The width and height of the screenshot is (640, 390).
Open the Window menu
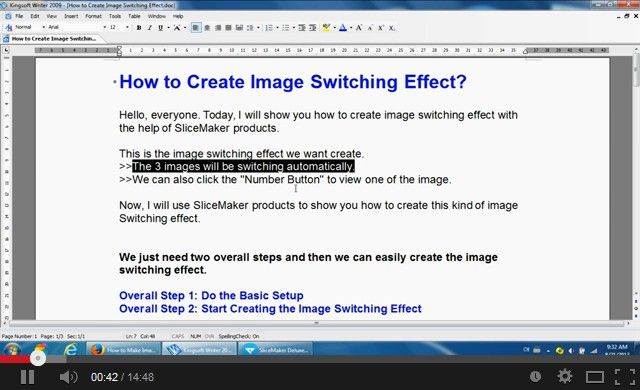tap(156, 16)
